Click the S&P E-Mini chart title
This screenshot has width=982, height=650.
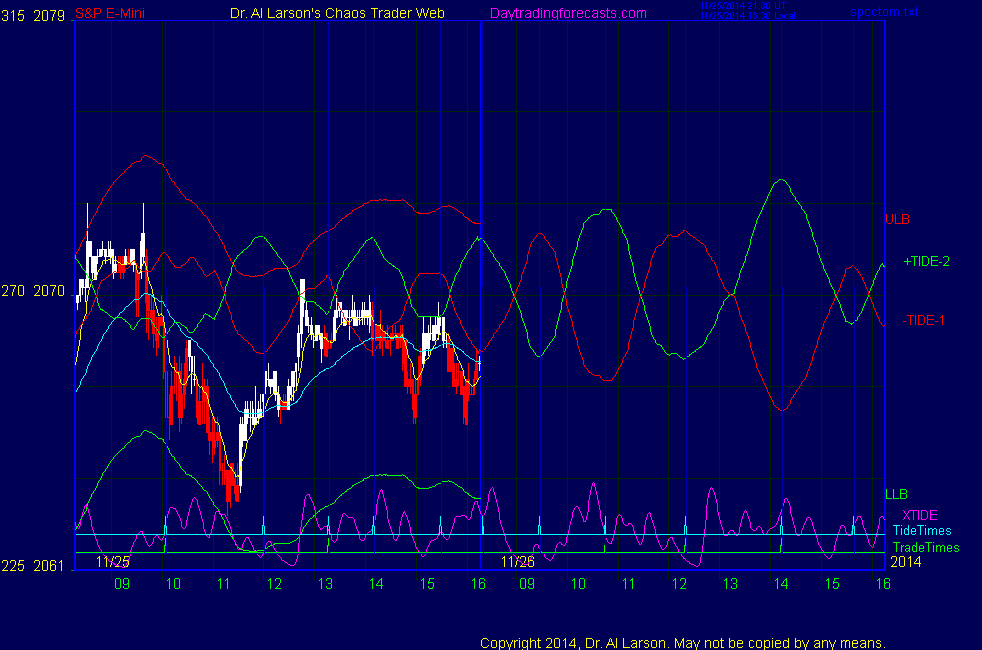(x=110, y=13)
